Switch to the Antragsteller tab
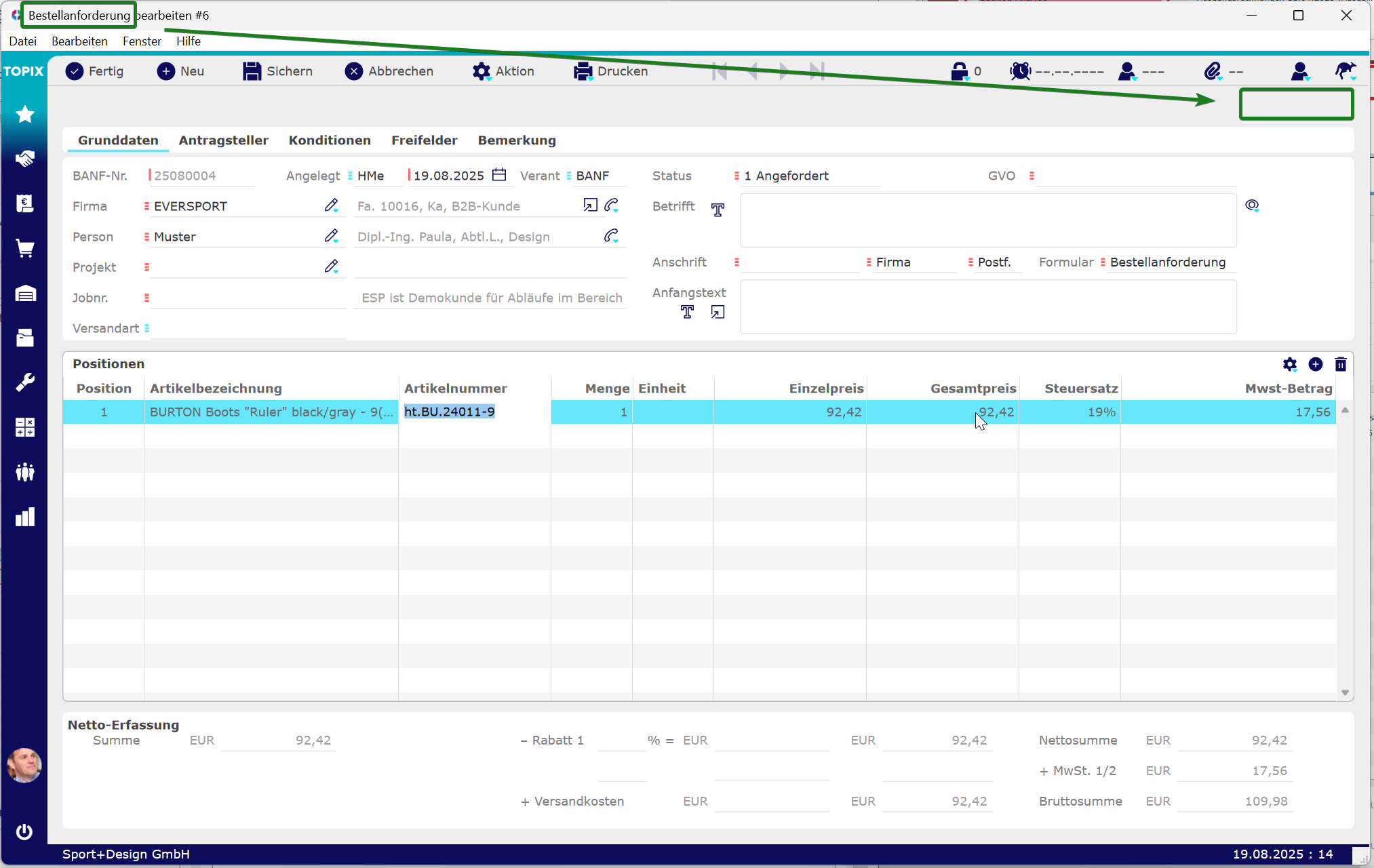 (223, 140)
